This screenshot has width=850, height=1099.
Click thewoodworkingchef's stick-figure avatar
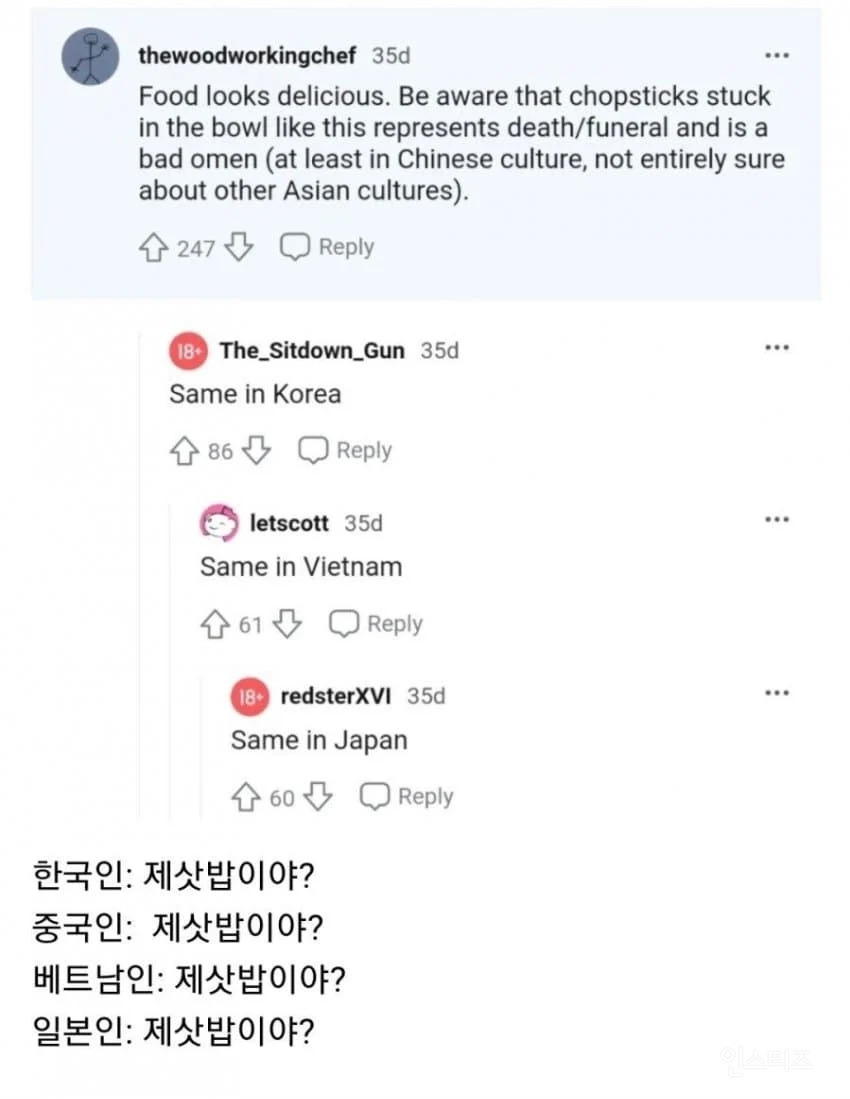(x=90, y=57)
